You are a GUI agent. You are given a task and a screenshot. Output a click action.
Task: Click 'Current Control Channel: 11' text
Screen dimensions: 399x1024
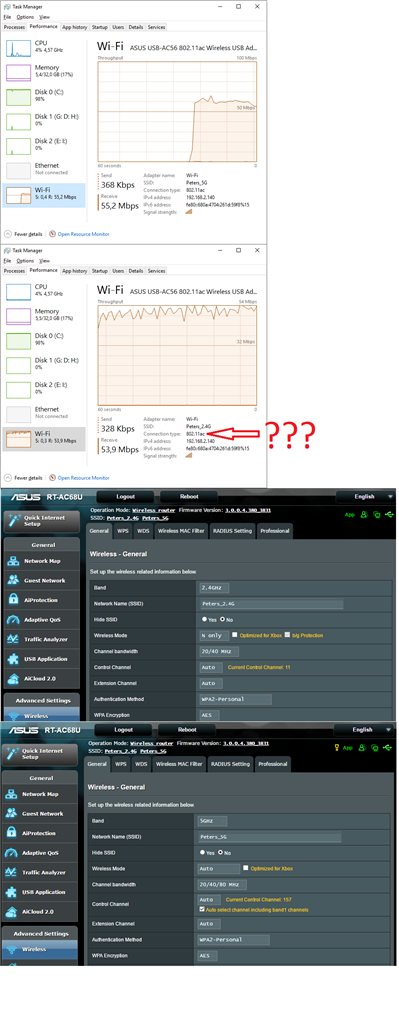coord(259,667)
